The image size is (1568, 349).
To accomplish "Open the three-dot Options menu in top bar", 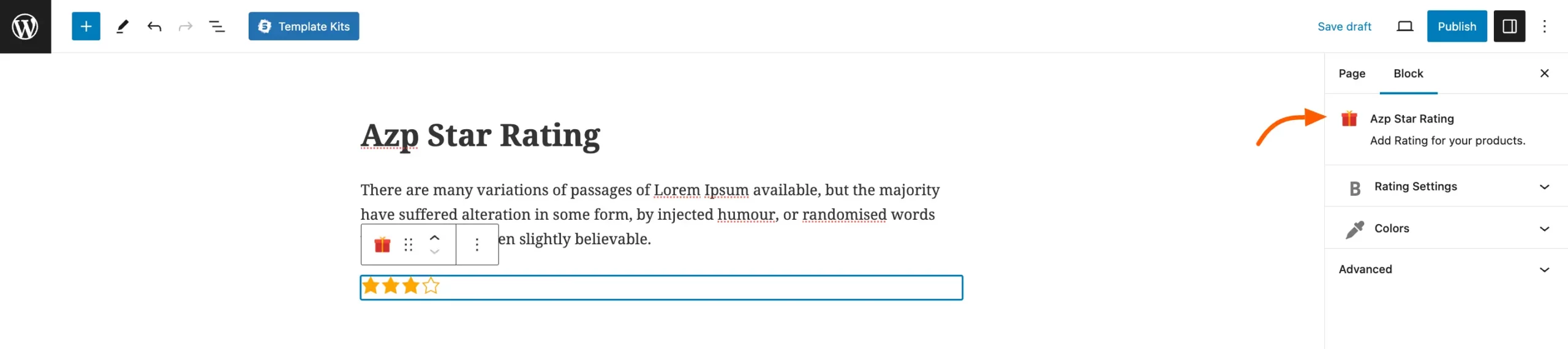I will 1544,26.
